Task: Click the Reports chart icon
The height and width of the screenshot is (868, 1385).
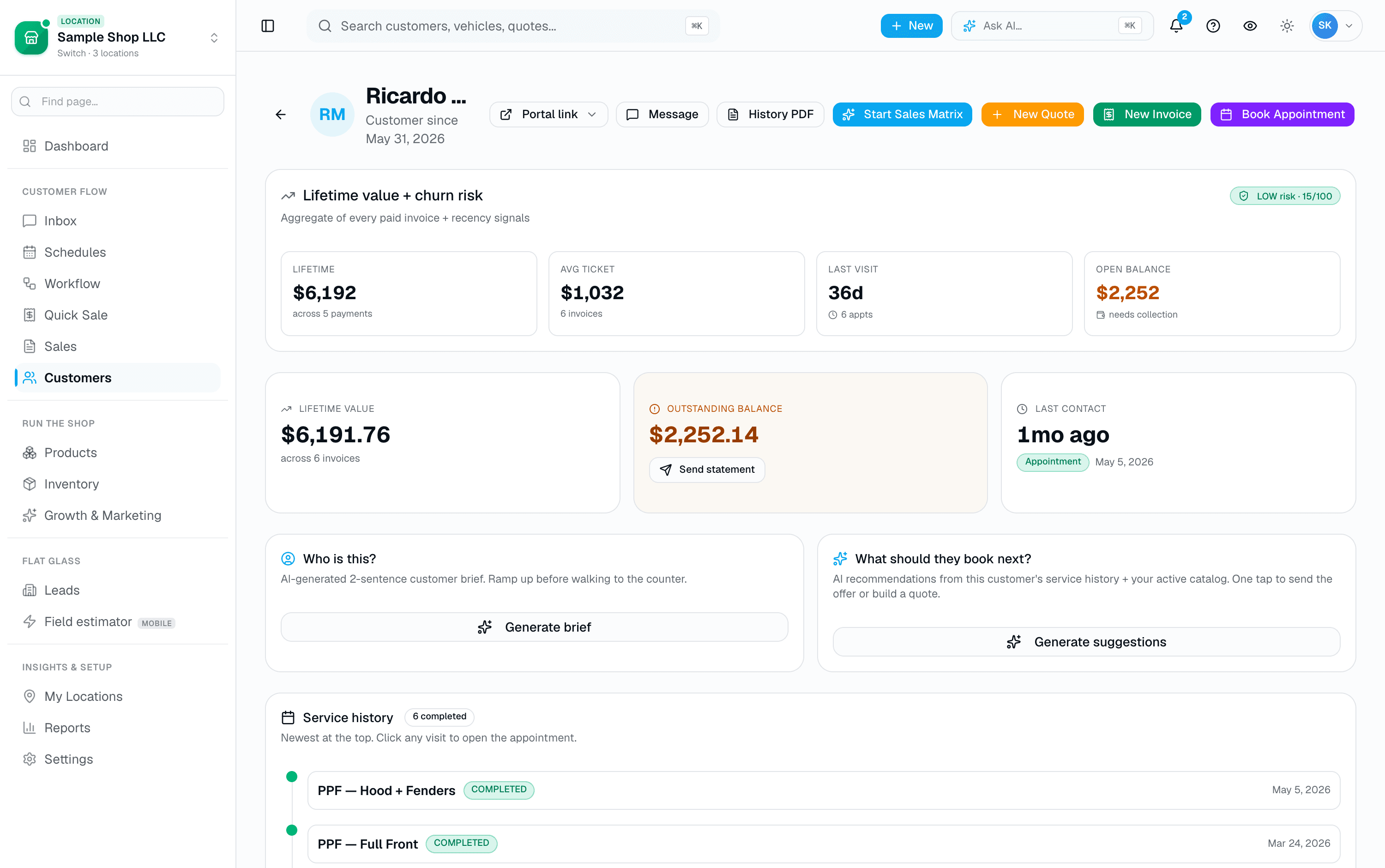Action: (29, 728)
